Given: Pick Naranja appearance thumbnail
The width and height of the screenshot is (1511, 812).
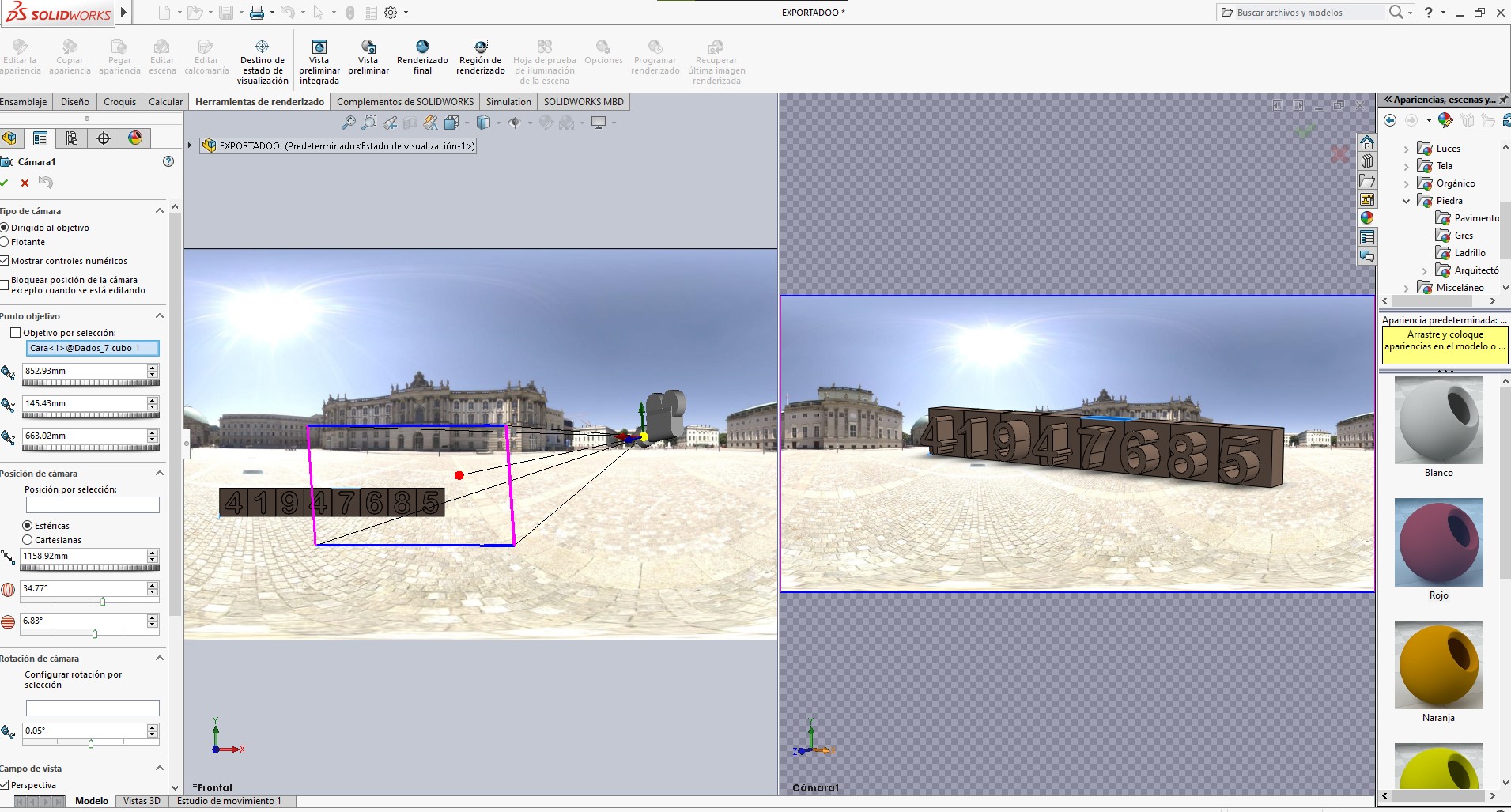Looking at the screenshot, I should [x=1439, y=665].
